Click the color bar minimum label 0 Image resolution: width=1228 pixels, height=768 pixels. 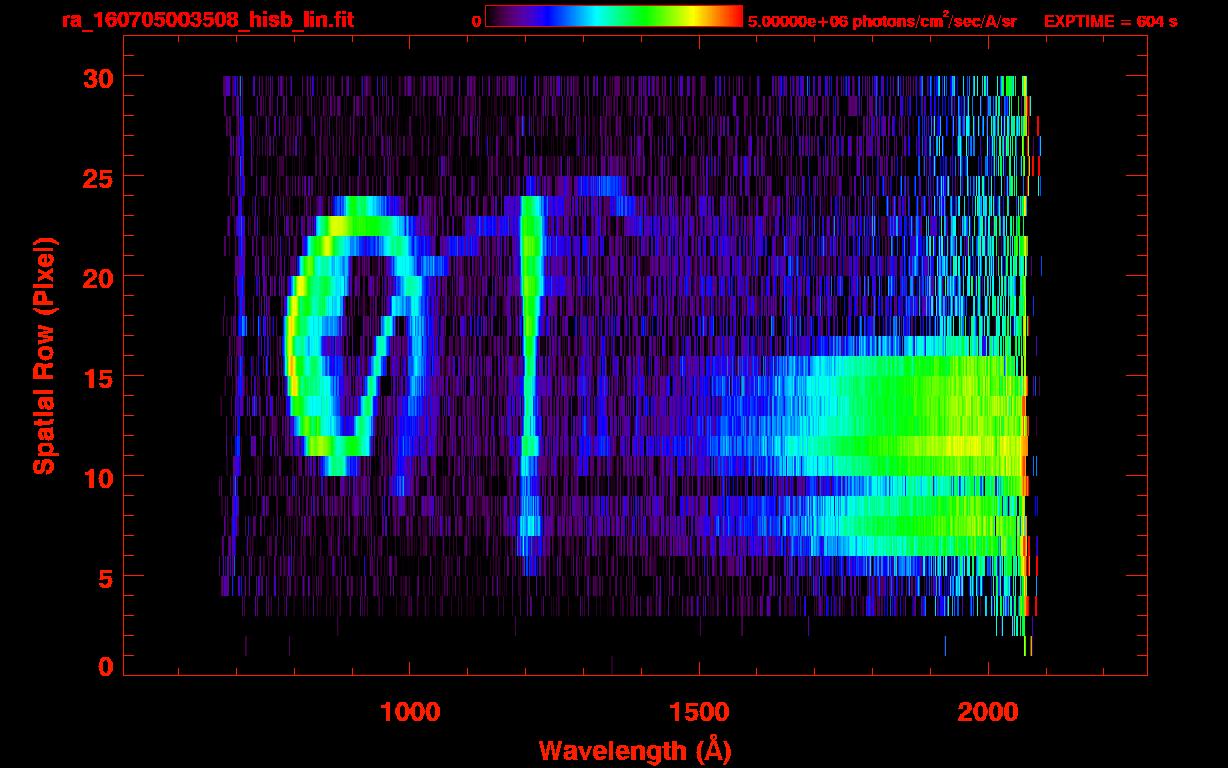(x=476, y=21)
